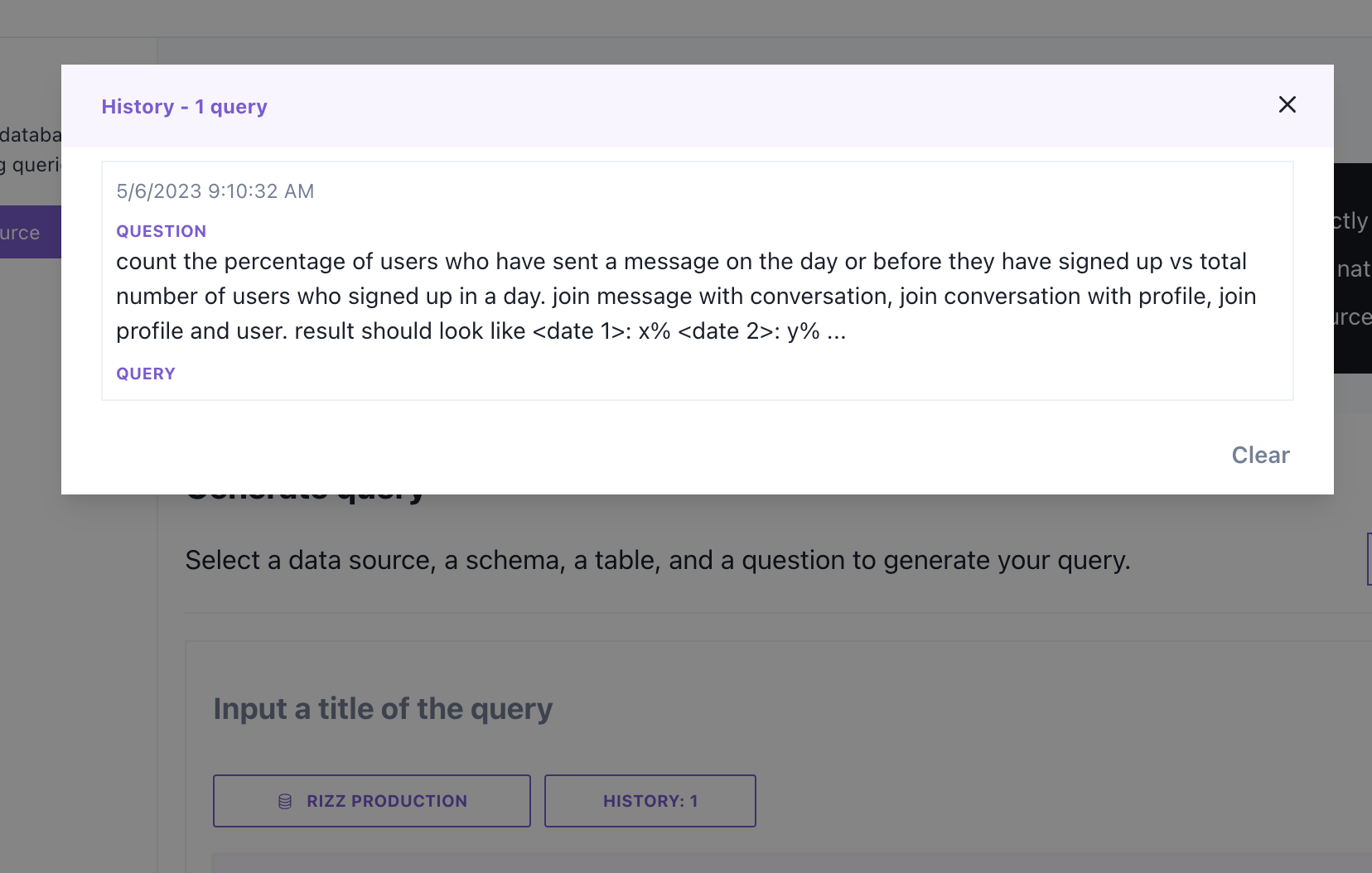Open the RIZZ PRODUCTION data source button
This screenshot has height=873, width=1372.
coord(372,801)
